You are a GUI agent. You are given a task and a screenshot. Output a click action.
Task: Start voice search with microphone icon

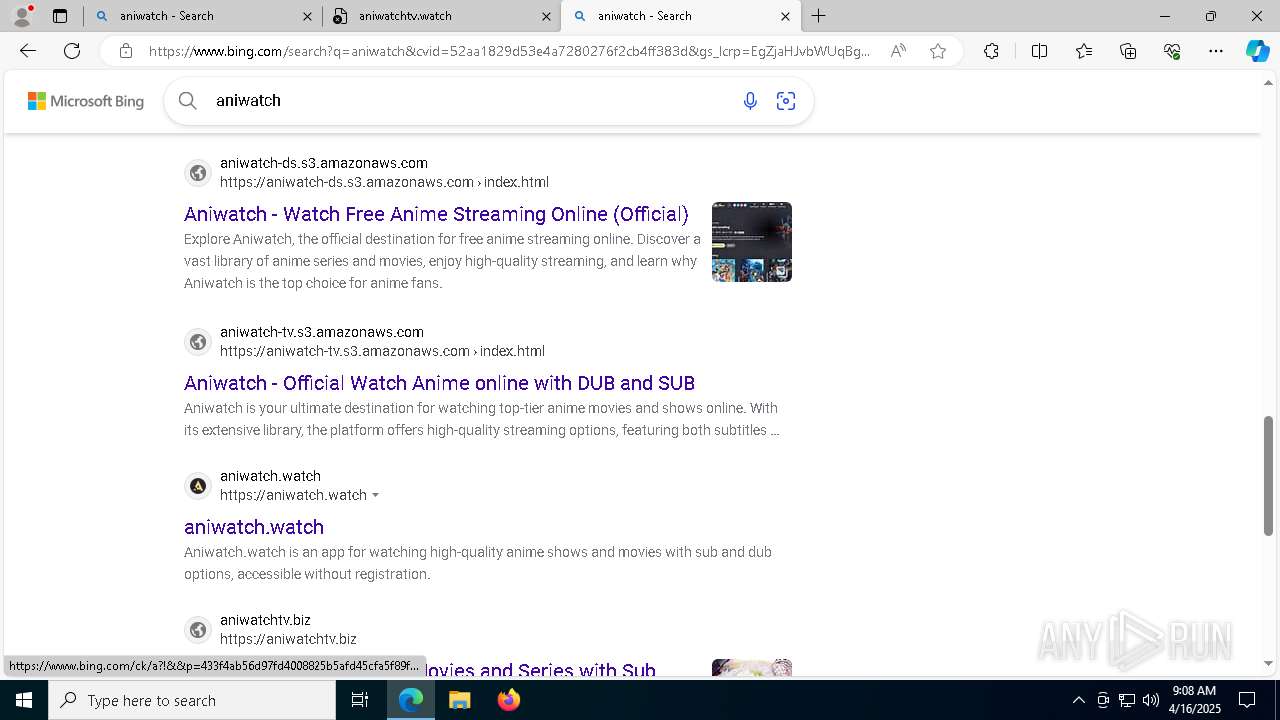coord(750,101)
